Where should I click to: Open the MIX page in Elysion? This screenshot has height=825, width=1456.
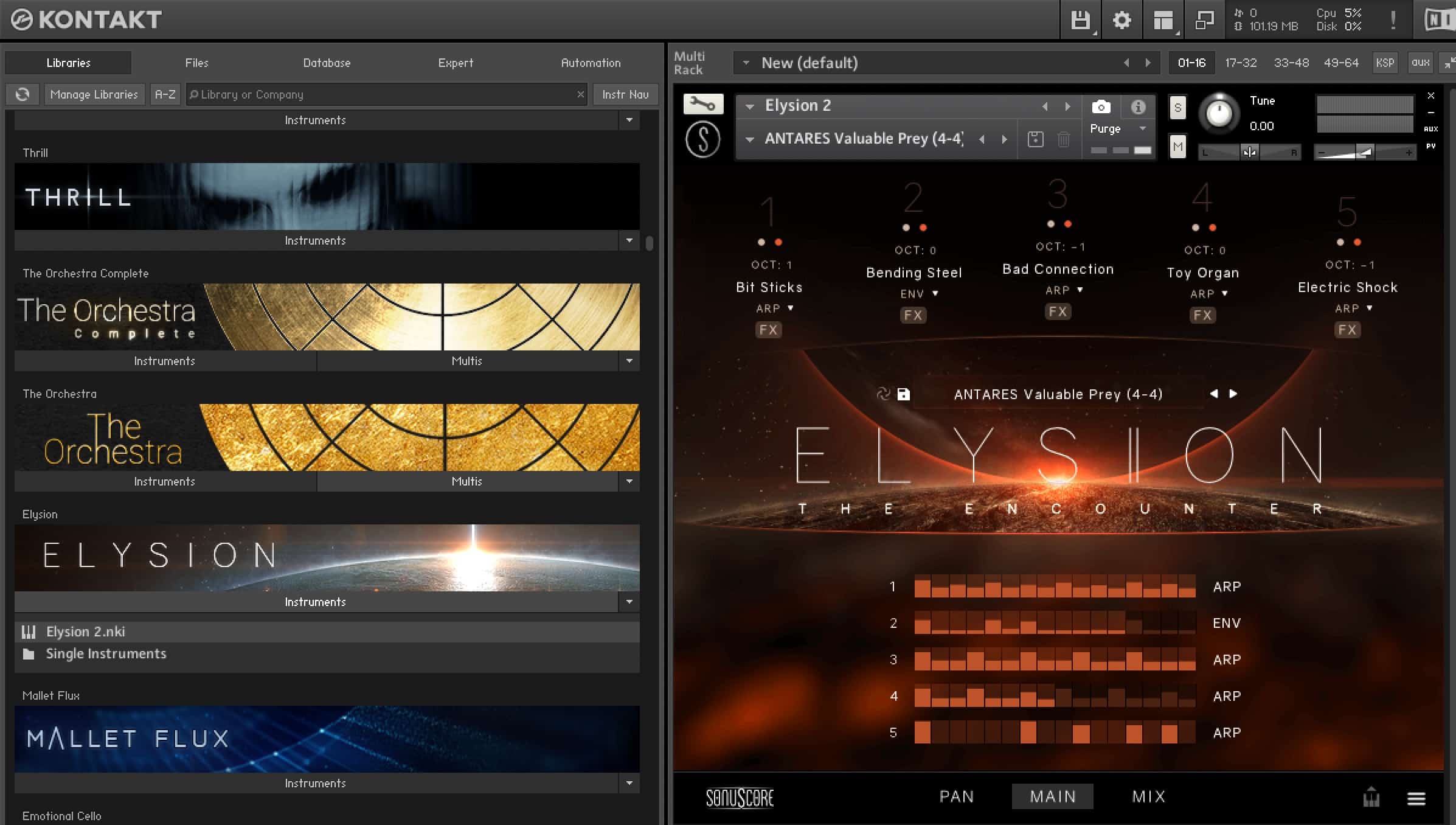pos(1149,796)
